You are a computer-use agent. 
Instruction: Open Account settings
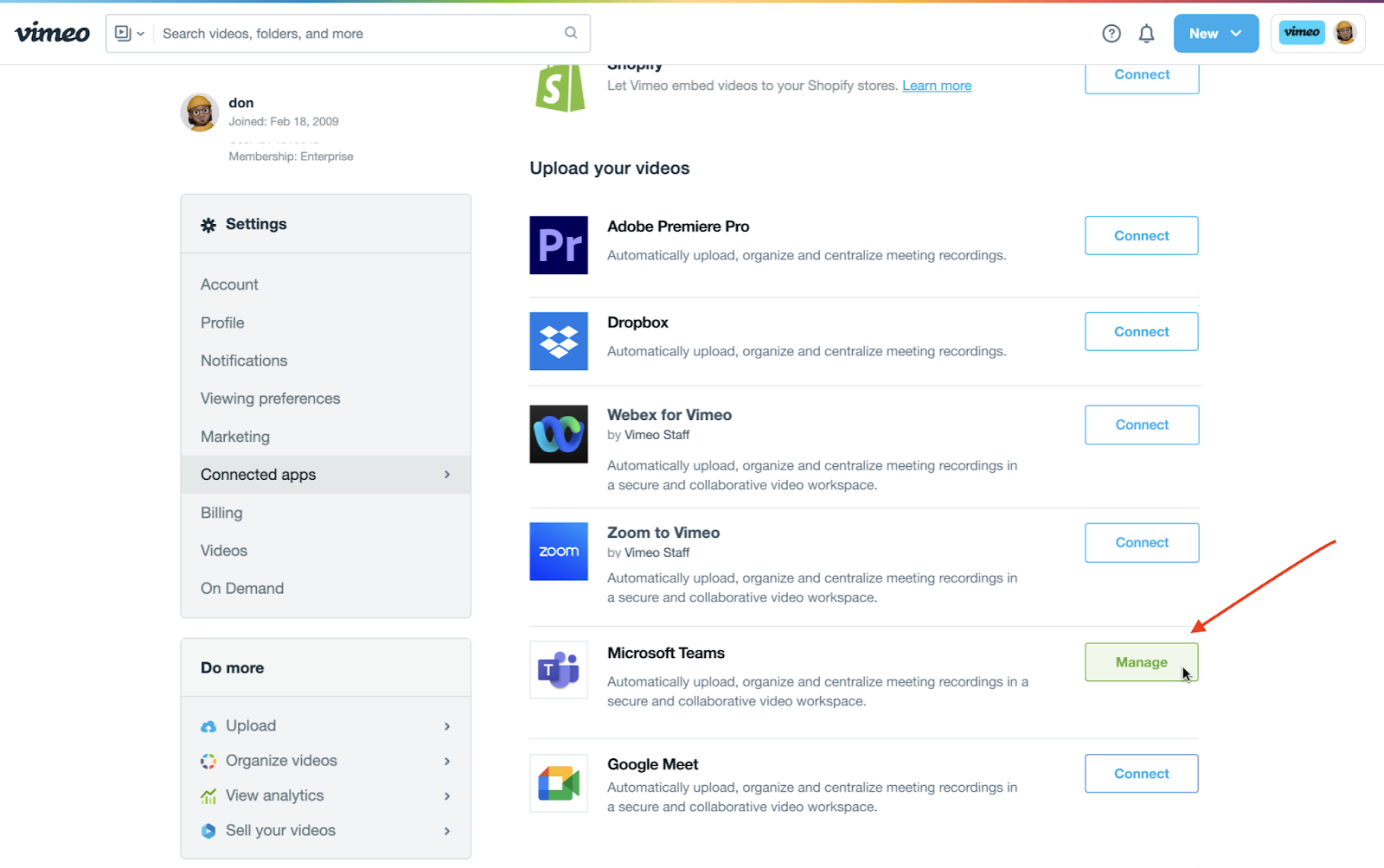[x=229, y=284]
